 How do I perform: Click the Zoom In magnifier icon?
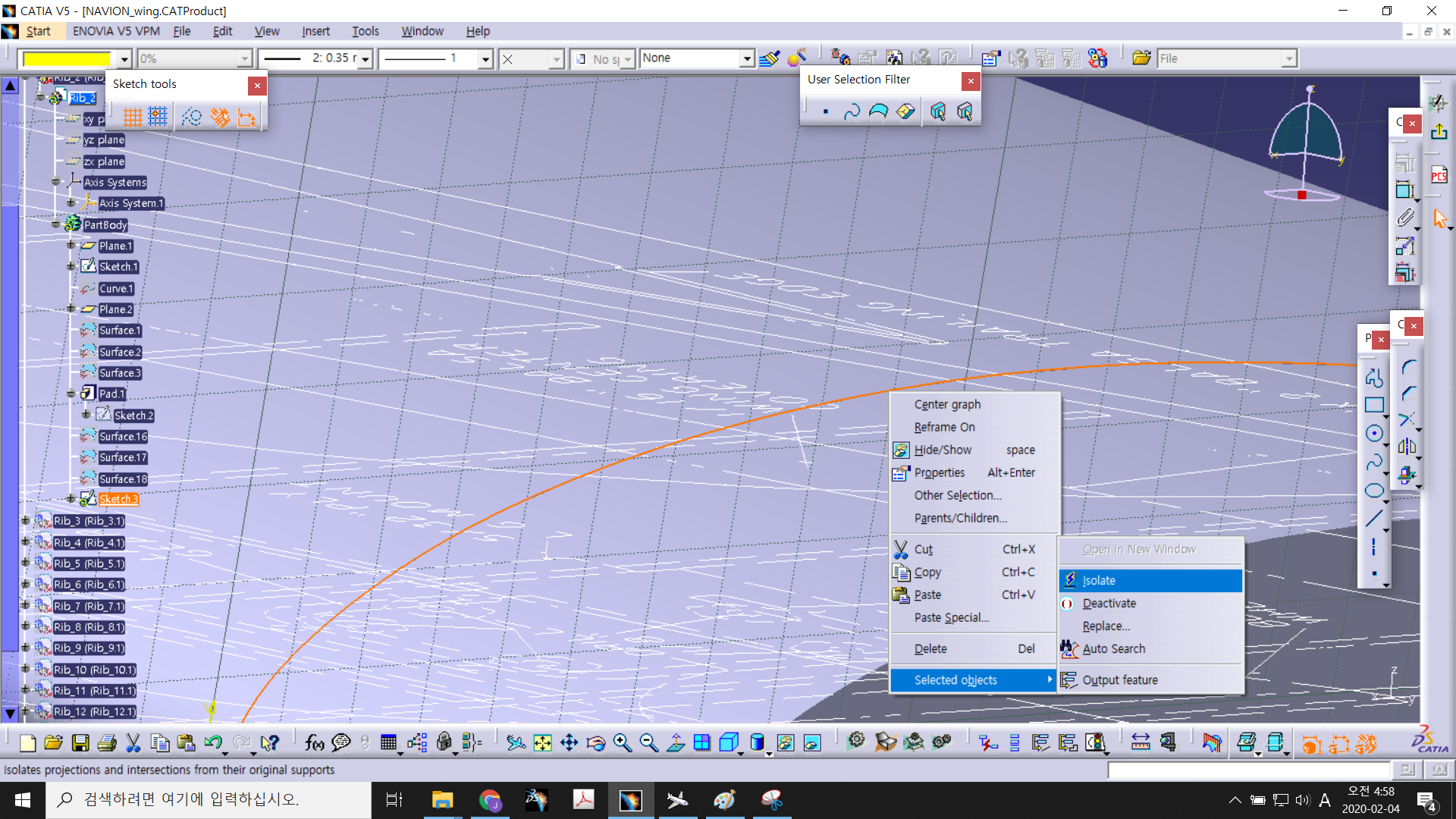pyautogui.click(x=622, y=743)
